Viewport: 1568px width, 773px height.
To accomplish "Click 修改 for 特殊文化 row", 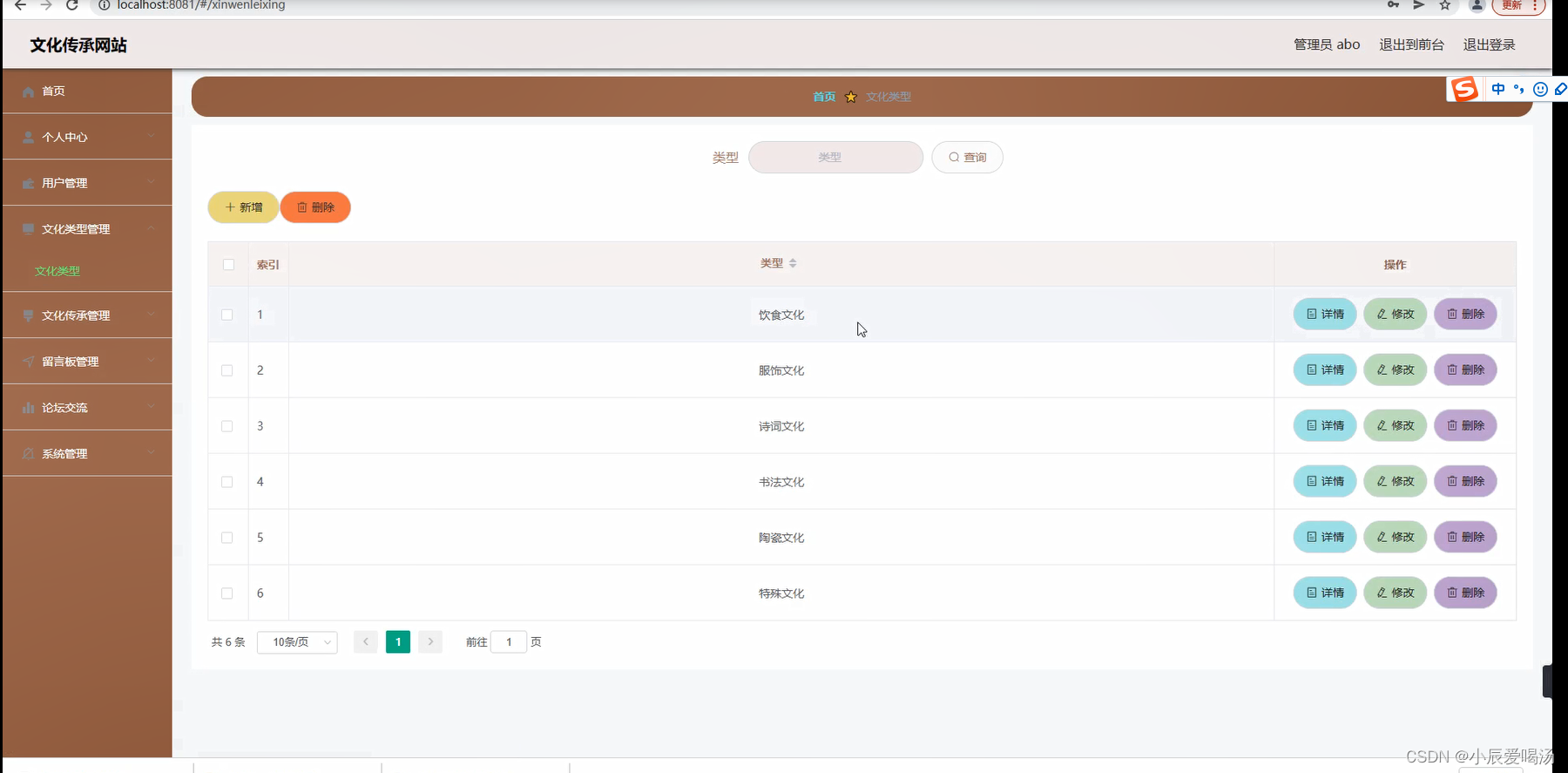I will [1396, 593].
